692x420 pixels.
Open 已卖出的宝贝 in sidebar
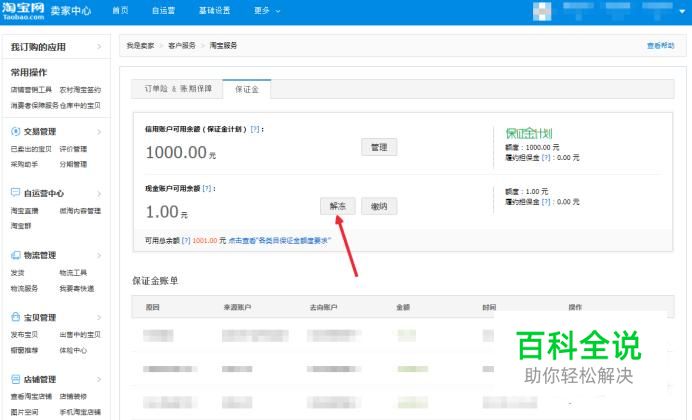pyautogui.click(x=31, y=149)
